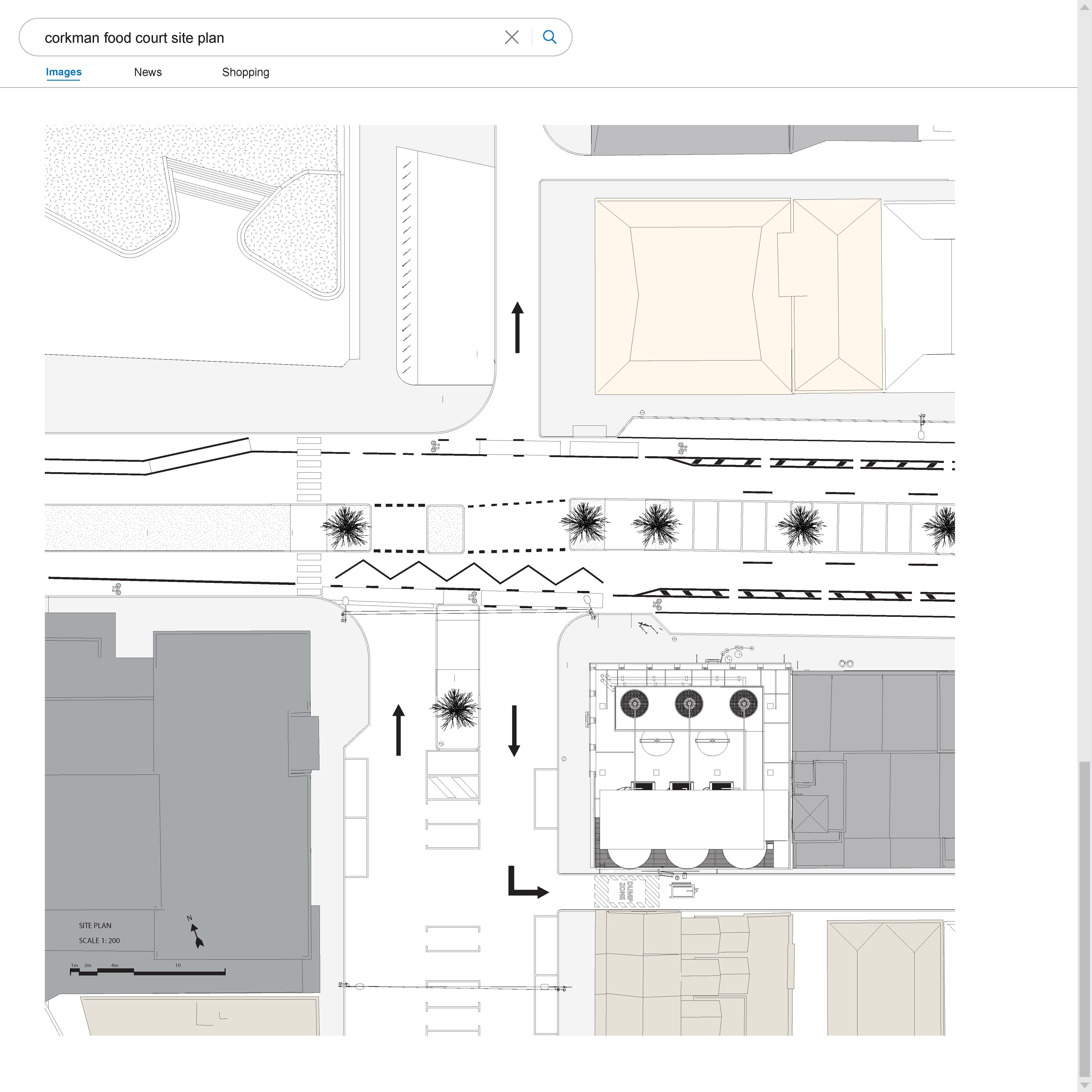Select the Images tab

(63, 72)
